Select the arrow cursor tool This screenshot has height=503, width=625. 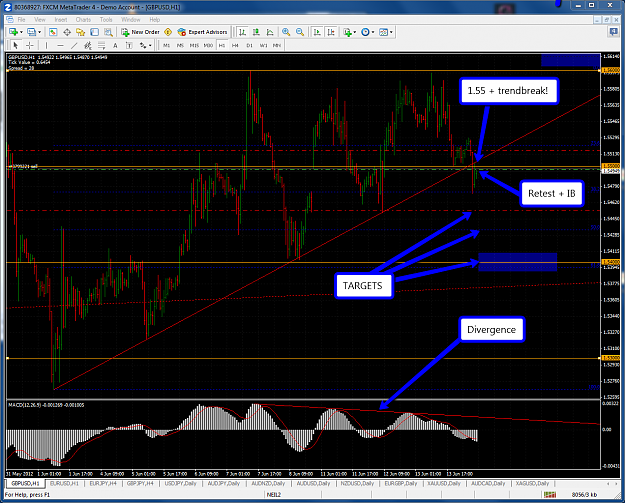16,45
